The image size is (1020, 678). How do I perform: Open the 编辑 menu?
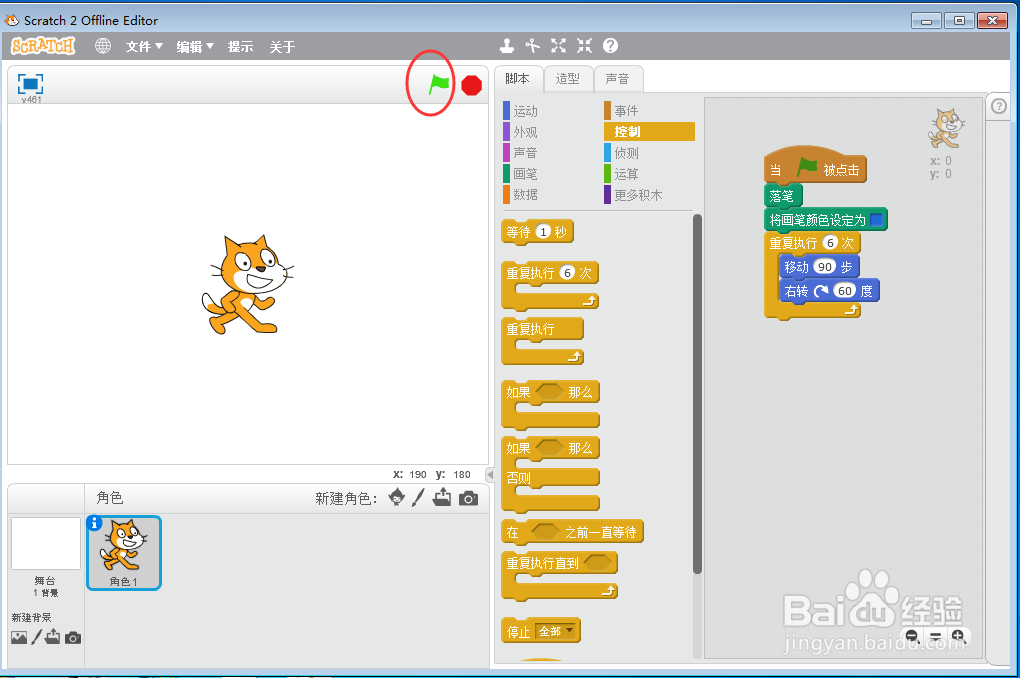pos(195,47)
